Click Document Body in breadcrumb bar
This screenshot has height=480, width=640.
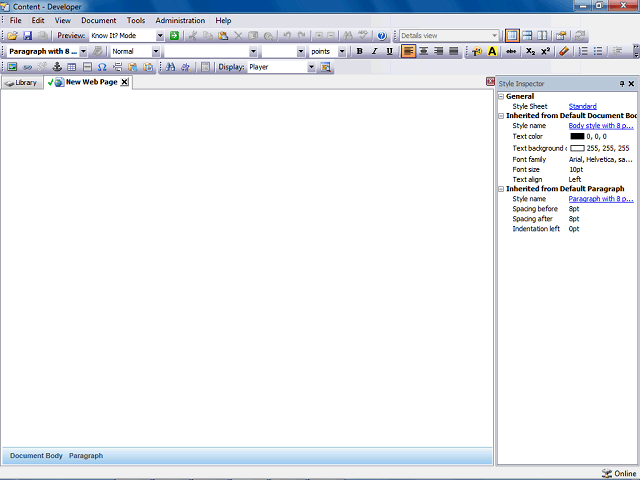pyautogui.click(x=36, y=456)
